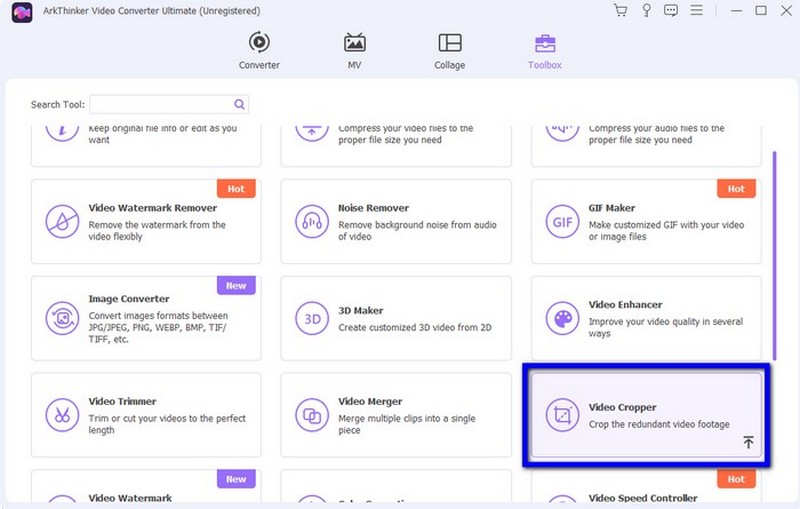
Task: Click 'Crop the redundant video footage' text
Action: (x=659, y=424)
